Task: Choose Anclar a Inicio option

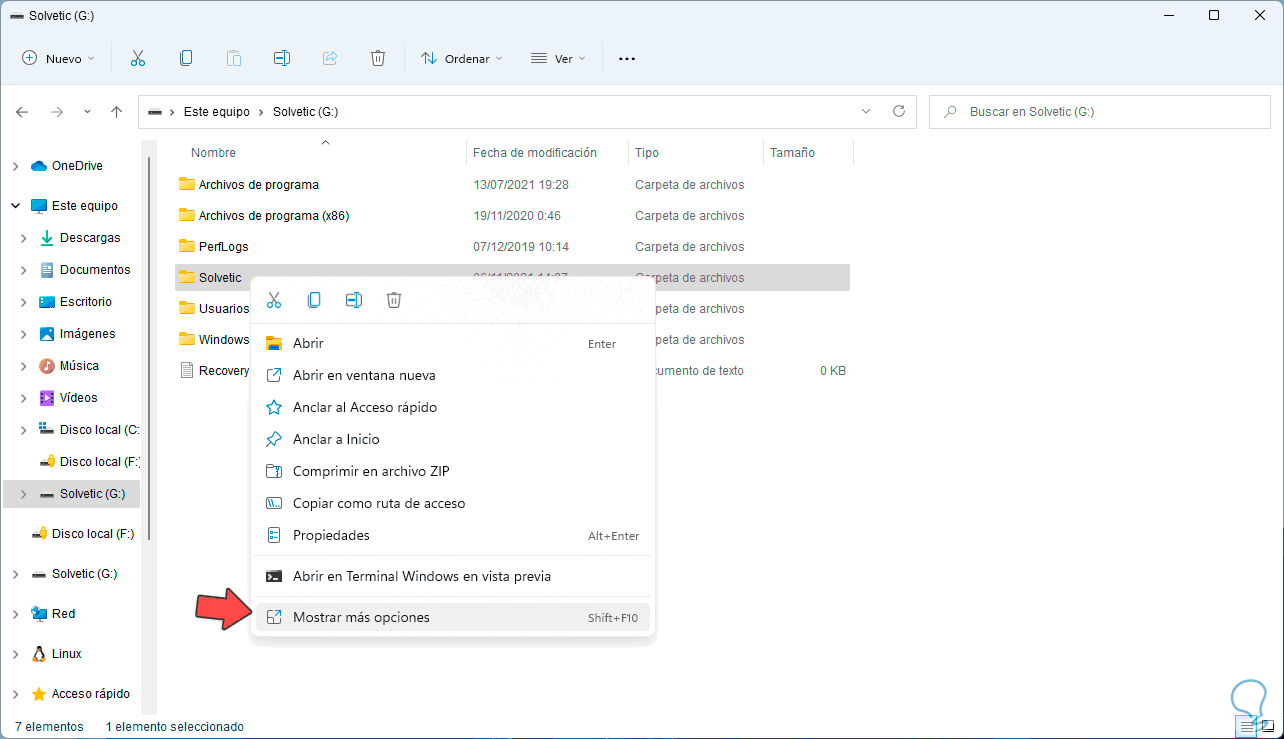Action: point(453,439)
